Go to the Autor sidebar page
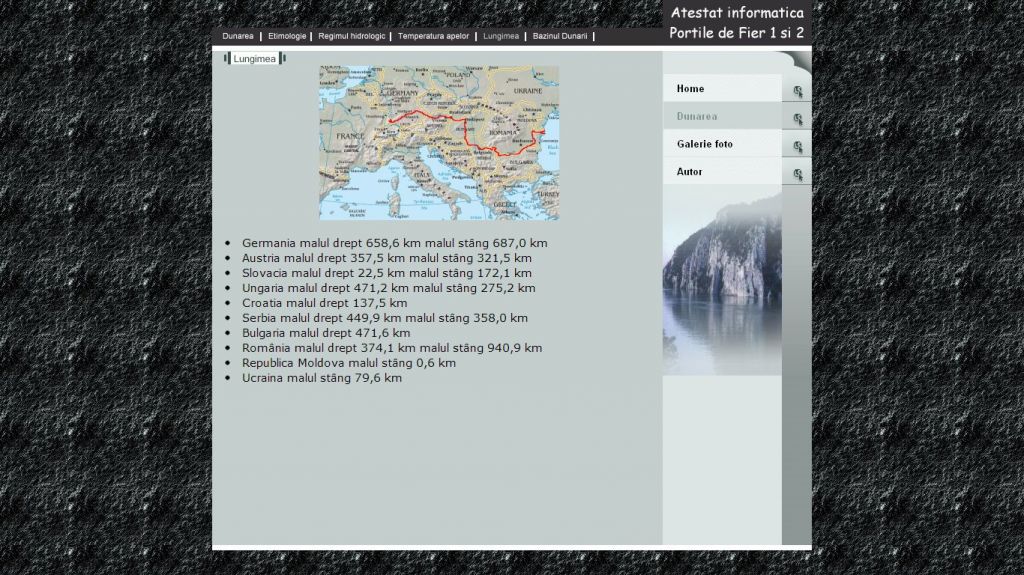This screenshot has height=575, width=1024. (690, 172)
